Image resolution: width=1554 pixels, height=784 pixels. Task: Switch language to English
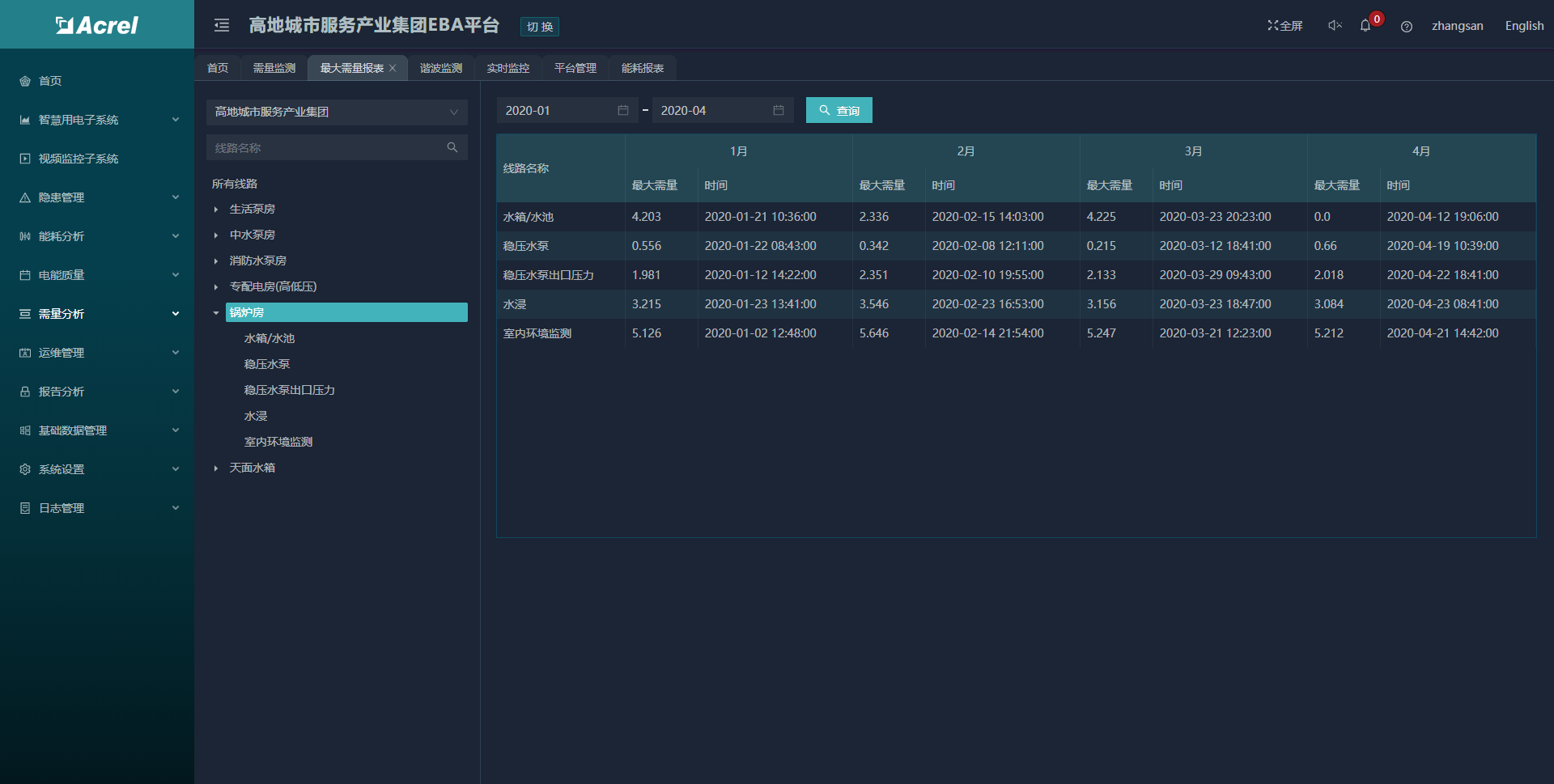pos(1524,26)
